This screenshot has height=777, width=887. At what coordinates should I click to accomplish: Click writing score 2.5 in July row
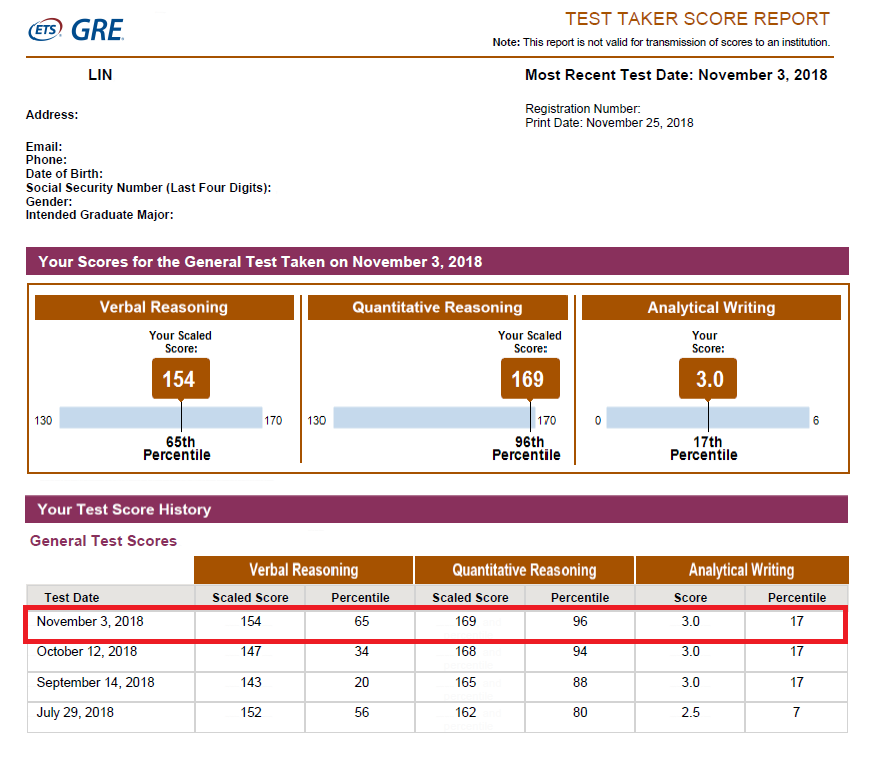[690, 712]
